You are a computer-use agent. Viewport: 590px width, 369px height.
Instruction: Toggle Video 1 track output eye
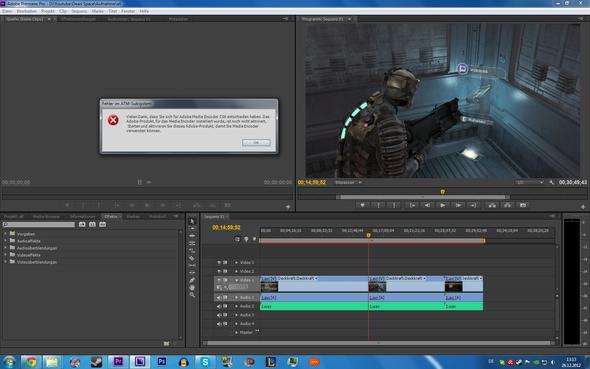(x=219, y=280)
